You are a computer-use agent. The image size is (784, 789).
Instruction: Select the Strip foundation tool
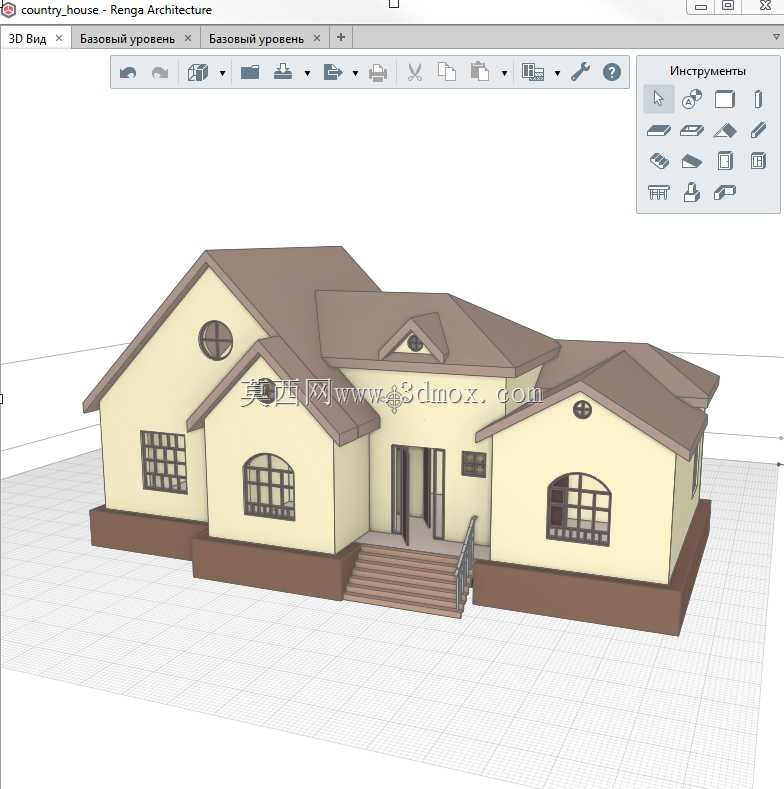click(725, 192)
